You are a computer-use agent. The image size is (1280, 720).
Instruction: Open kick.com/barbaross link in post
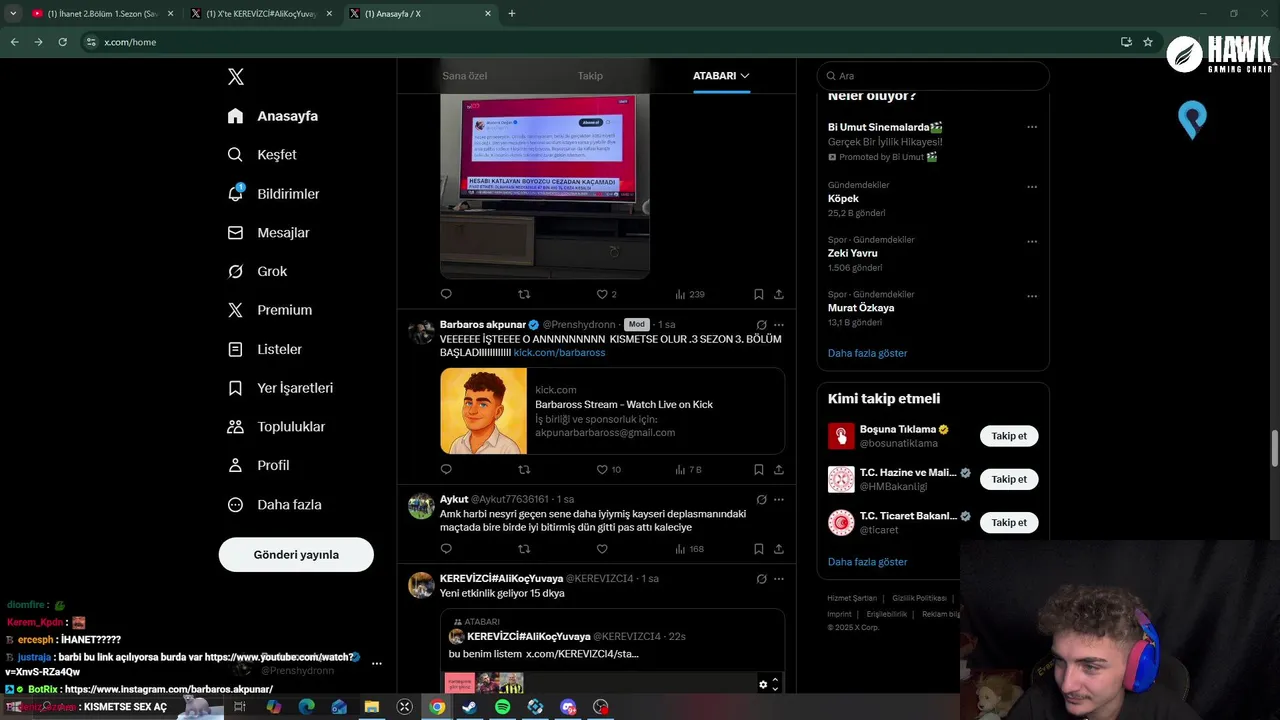pos(559,353)
